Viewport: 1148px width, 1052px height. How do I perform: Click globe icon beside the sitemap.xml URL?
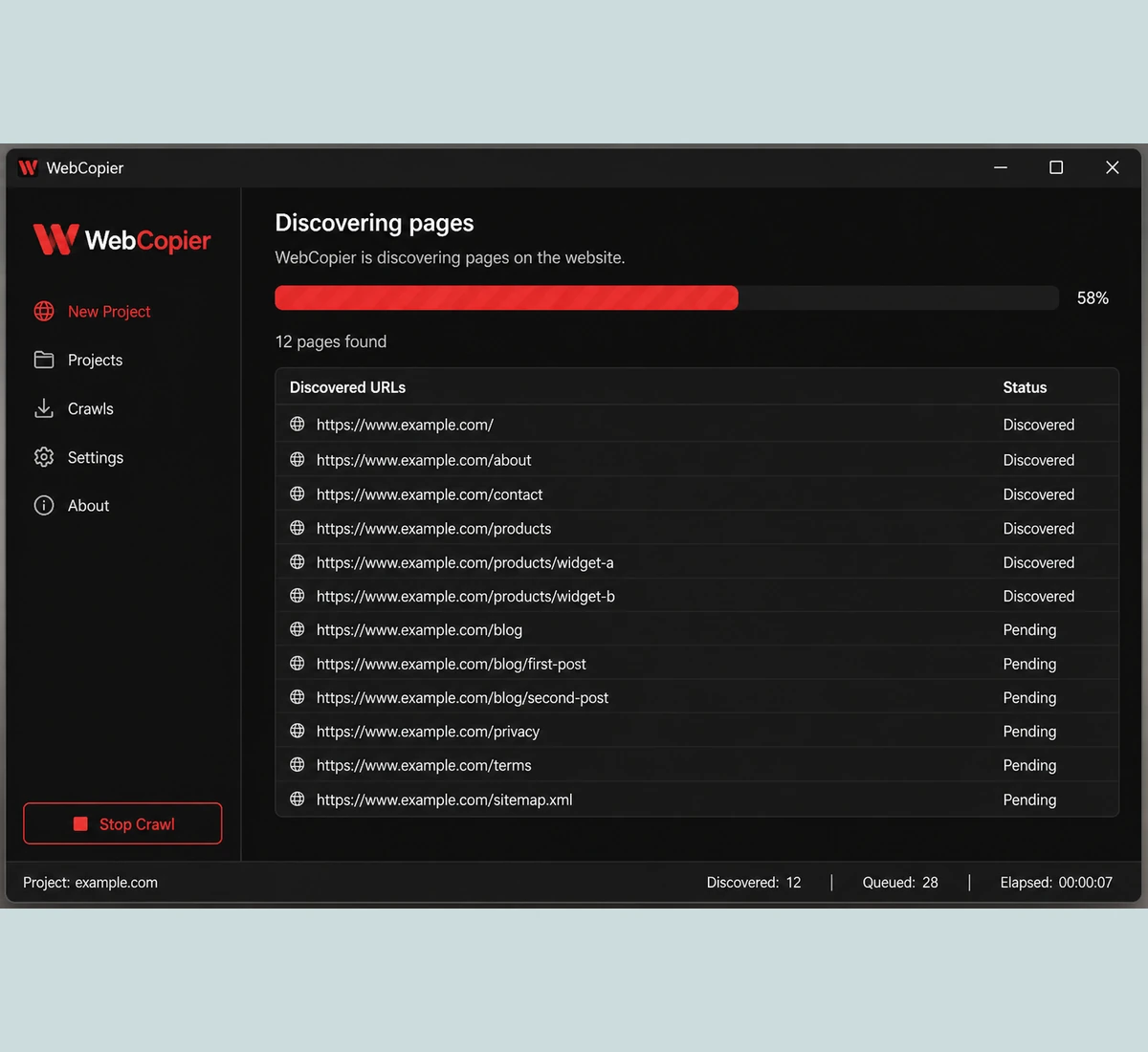(298, 799)
